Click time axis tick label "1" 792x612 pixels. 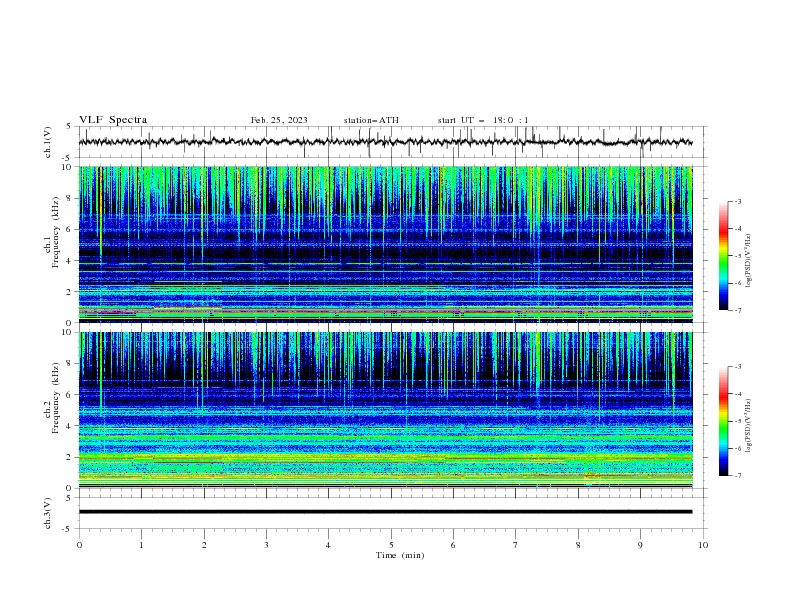[141, 545]
